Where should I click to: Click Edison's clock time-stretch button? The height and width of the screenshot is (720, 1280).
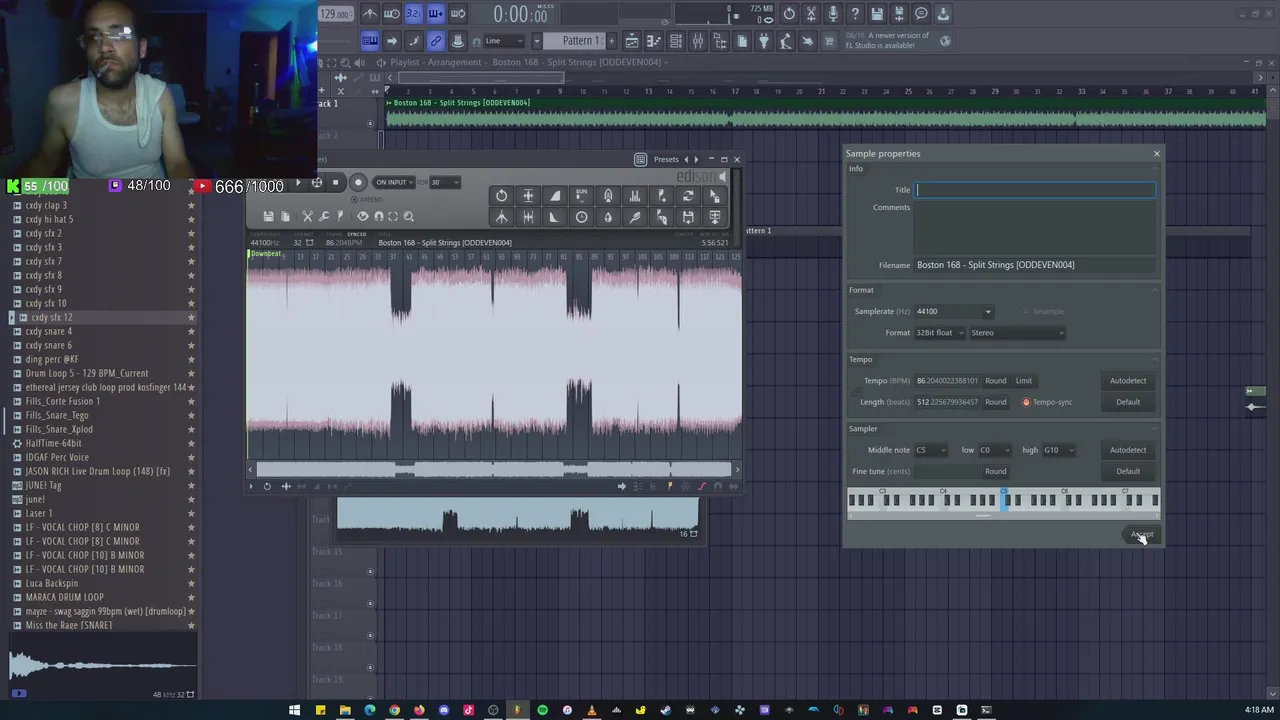pyautogui.click(x=581, y=217)
